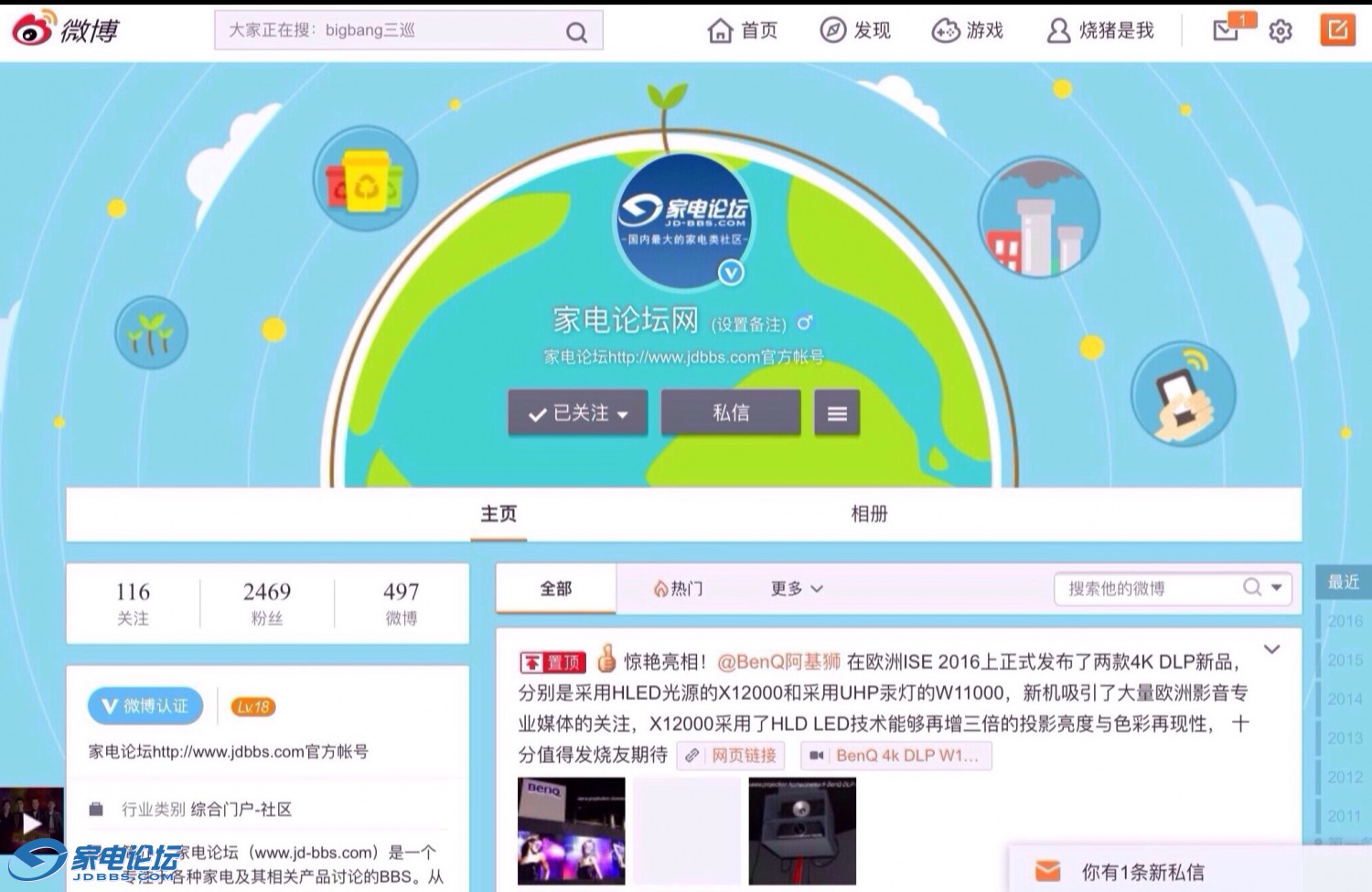Open the 已关注 dropdown
Viewport: 1372px width, 892px height.
pos(577,414)
